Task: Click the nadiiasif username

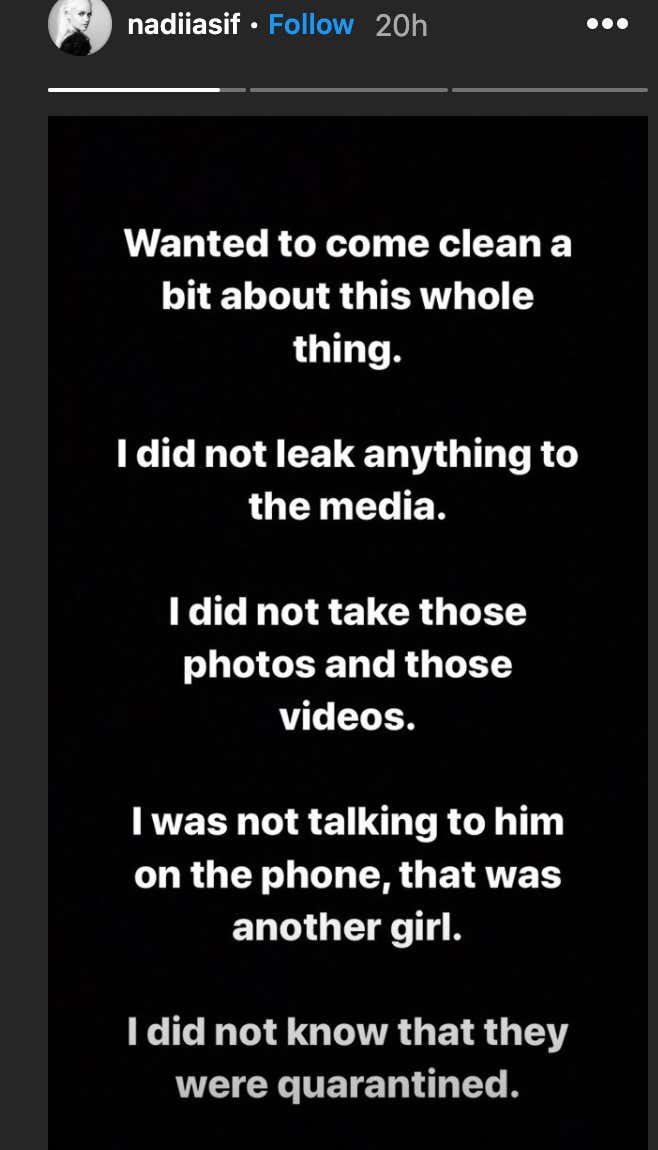Action: (183, 25)
